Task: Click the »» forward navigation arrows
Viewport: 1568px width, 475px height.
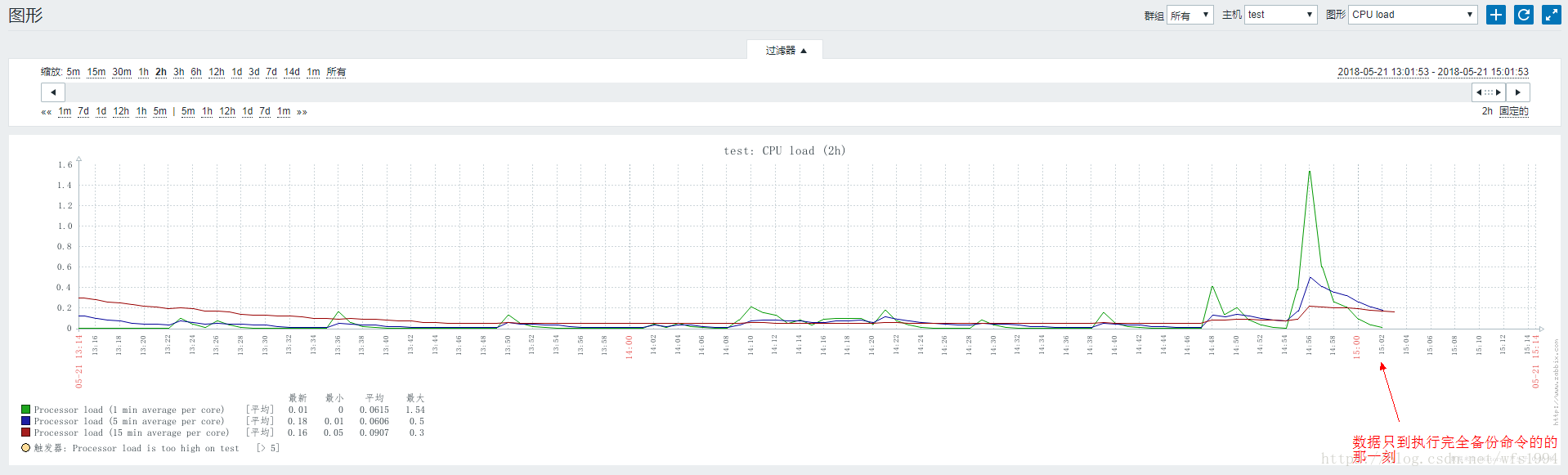Action: coord(302,112)
